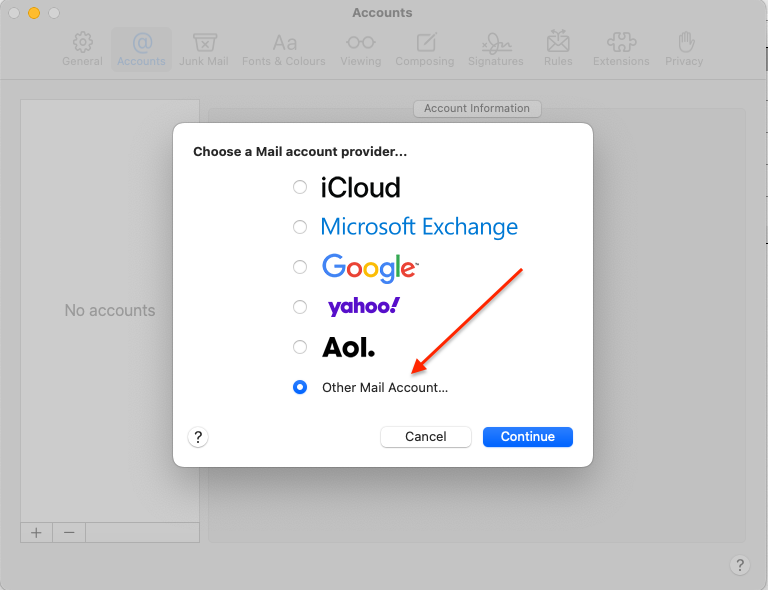768x590 pixels.
Task: Open Fonts & Colours preferences
Action: click(284, 49)
